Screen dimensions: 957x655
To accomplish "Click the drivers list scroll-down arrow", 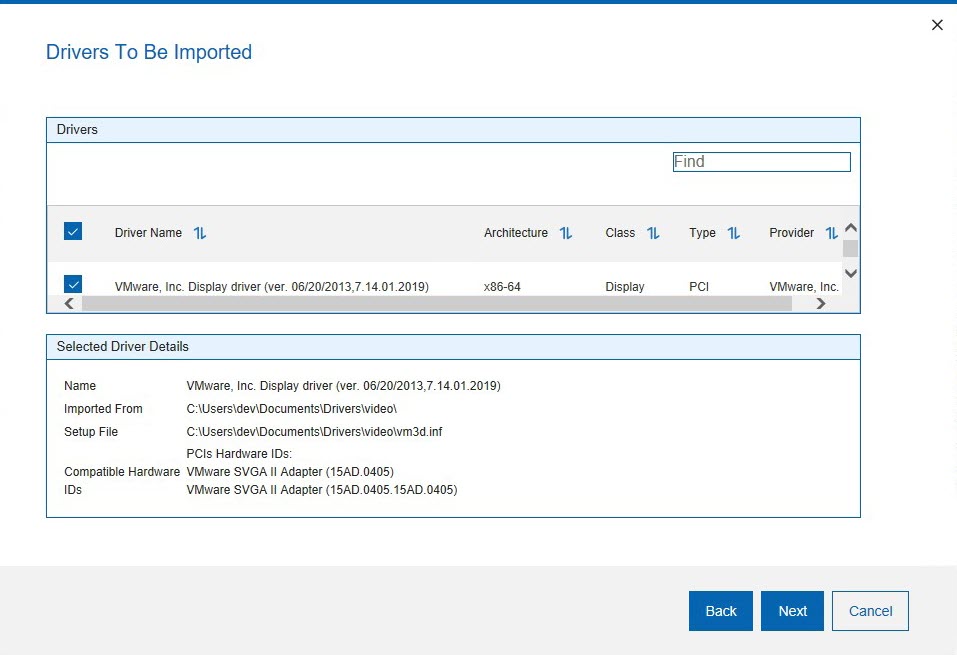I will (x=851, y=273).
